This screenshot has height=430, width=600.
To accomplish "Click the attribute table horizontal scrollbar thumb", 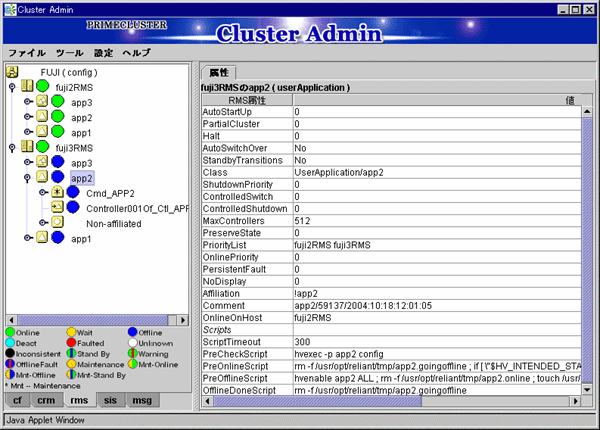I will tap(317, 401).
